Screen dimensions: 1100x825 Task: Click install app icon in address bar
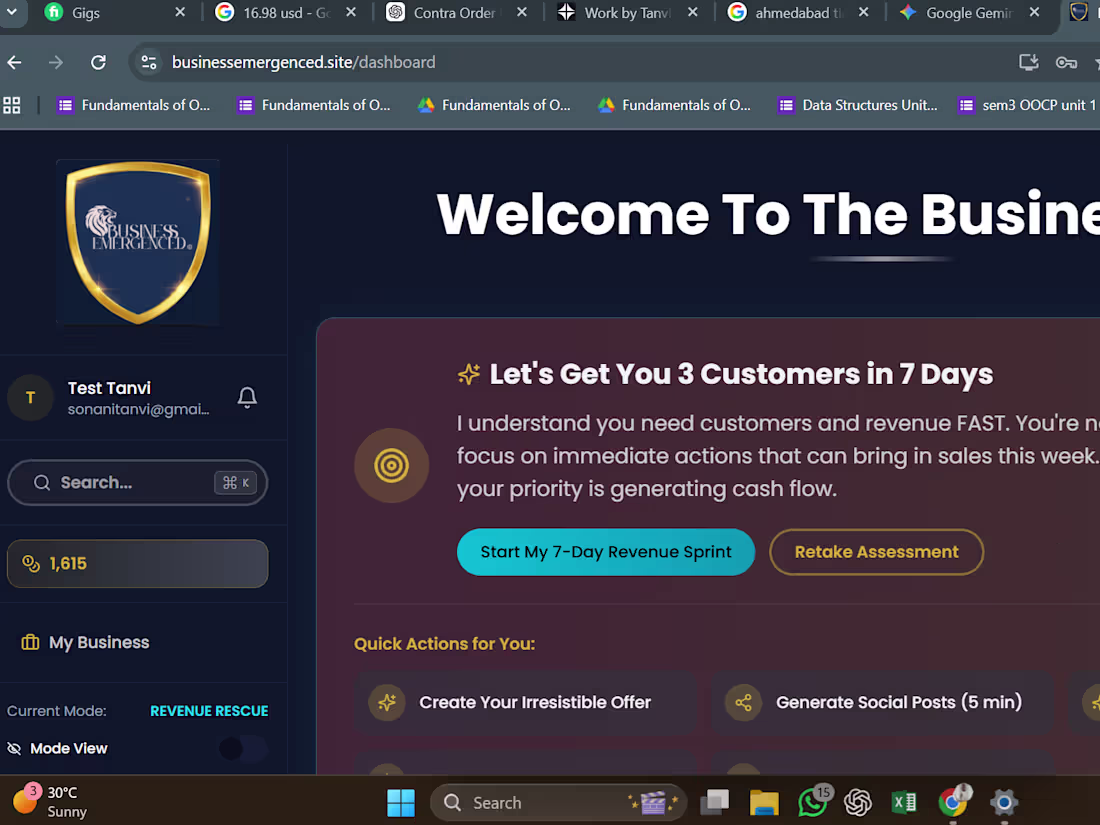pos(1028,62)
